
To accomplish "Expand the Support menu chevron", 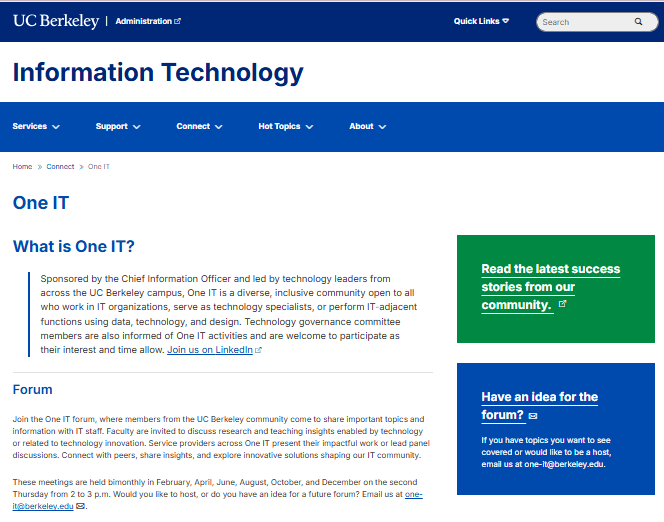I will click(136, 127).
